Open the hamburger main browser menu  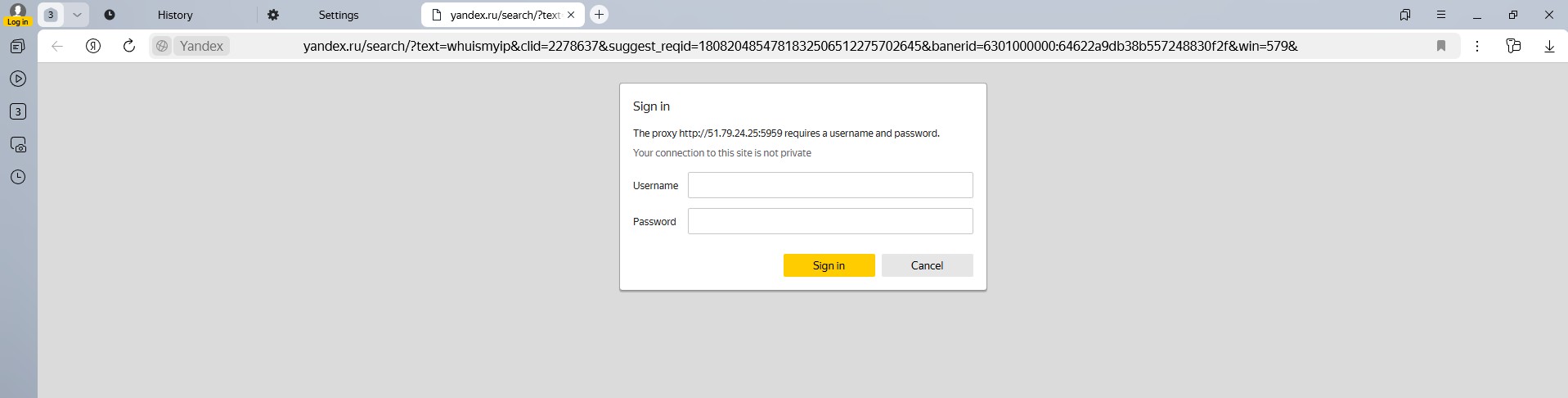[x=1440, y=15]
